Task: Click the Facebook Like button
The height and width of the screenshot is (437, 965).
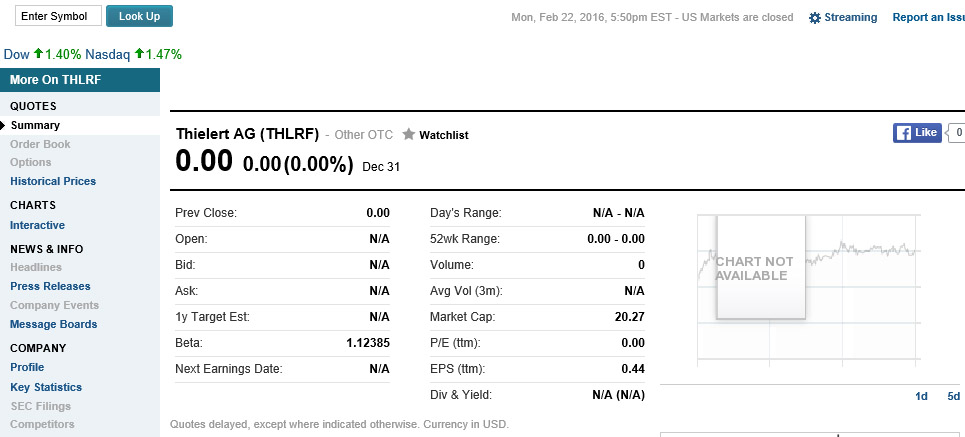Action: [917, 133]
